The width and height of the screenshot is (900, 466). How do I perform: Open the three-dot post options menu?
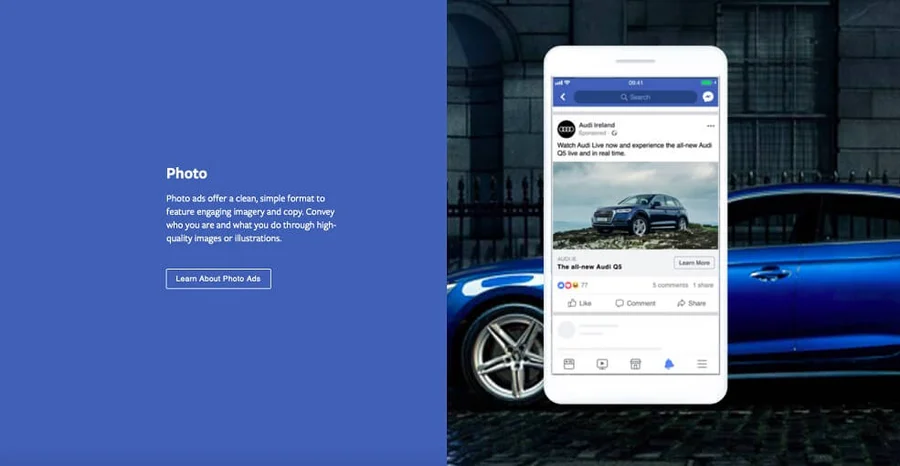(710, 126)
